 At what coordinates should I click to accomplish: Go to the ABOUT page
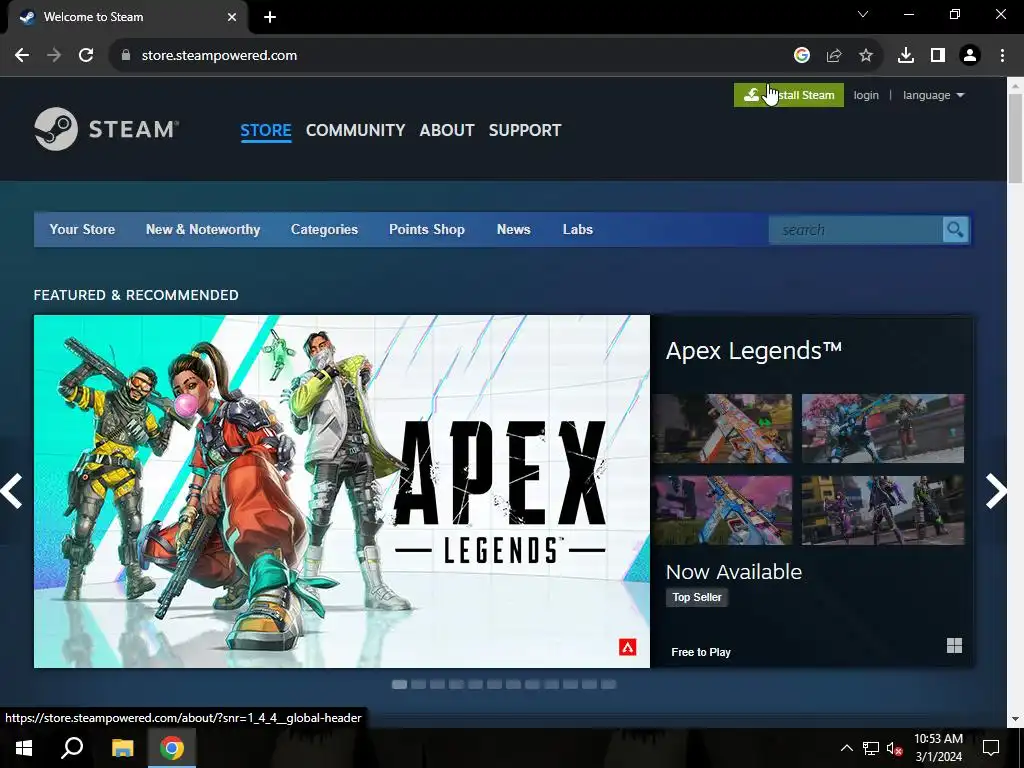pyautogui.click(x=447, y=130)
